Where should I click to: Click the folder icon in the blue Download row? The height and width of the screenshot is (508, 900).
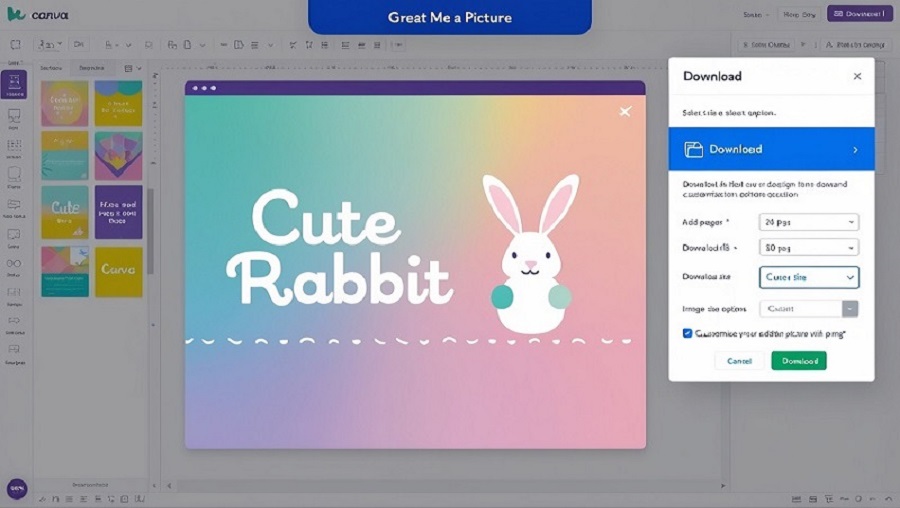point(693,149)
